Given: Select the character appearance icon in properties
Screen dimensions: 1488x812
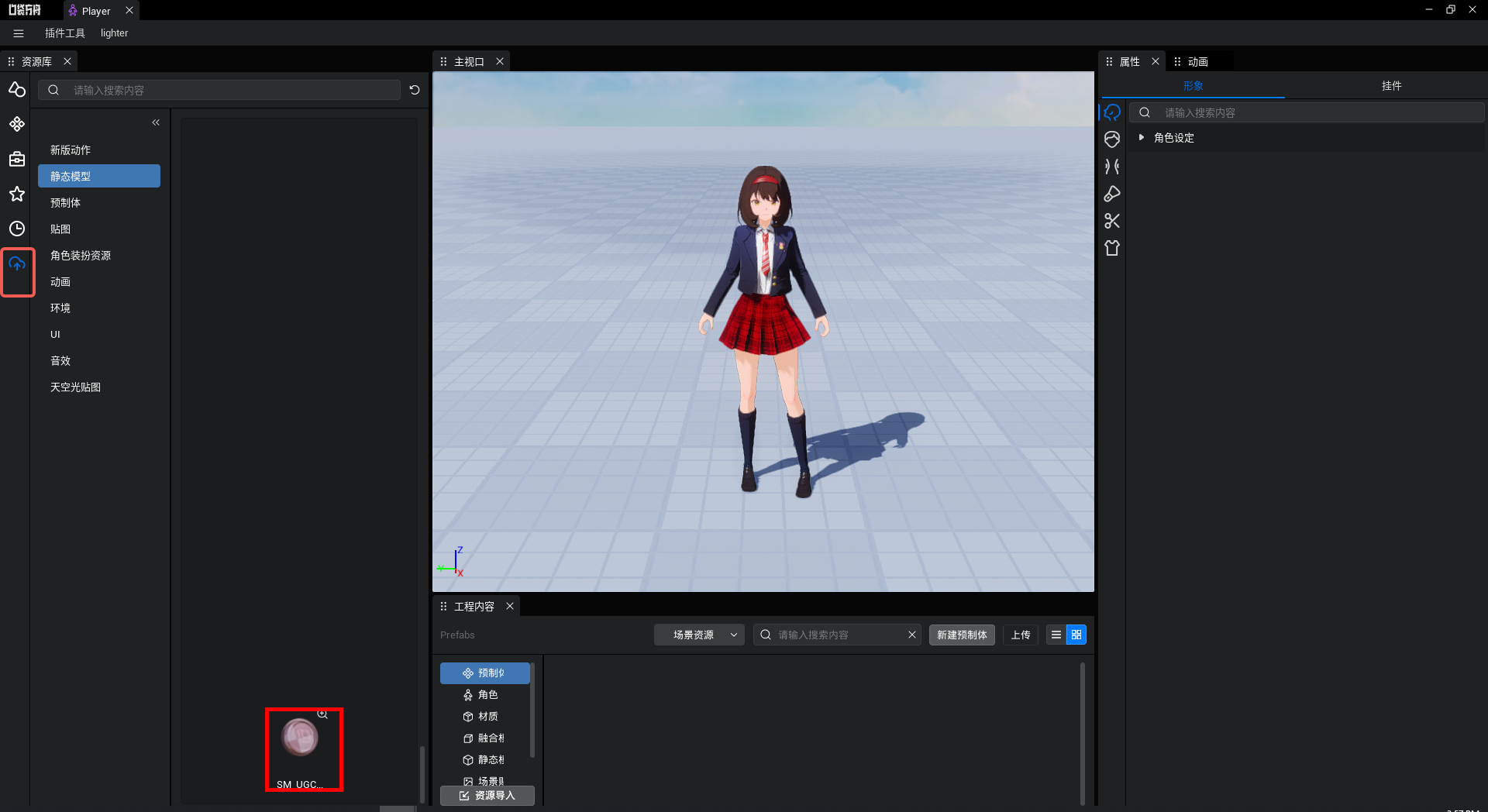Looking at the screenshot, I should pyautogui.click(x=1112, y=112).
